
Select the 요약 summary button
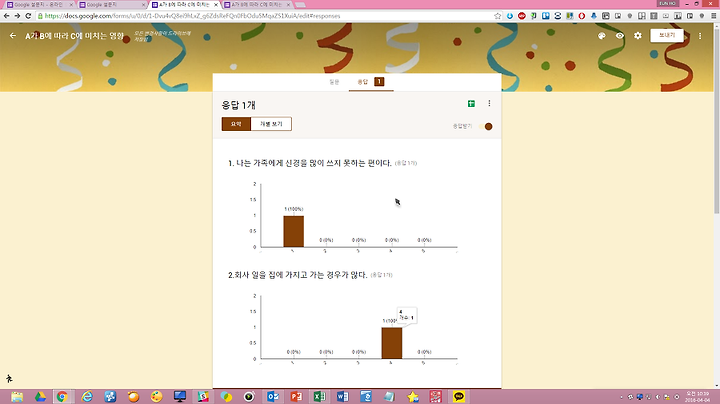pyautogui.click(x=236, y=124)
